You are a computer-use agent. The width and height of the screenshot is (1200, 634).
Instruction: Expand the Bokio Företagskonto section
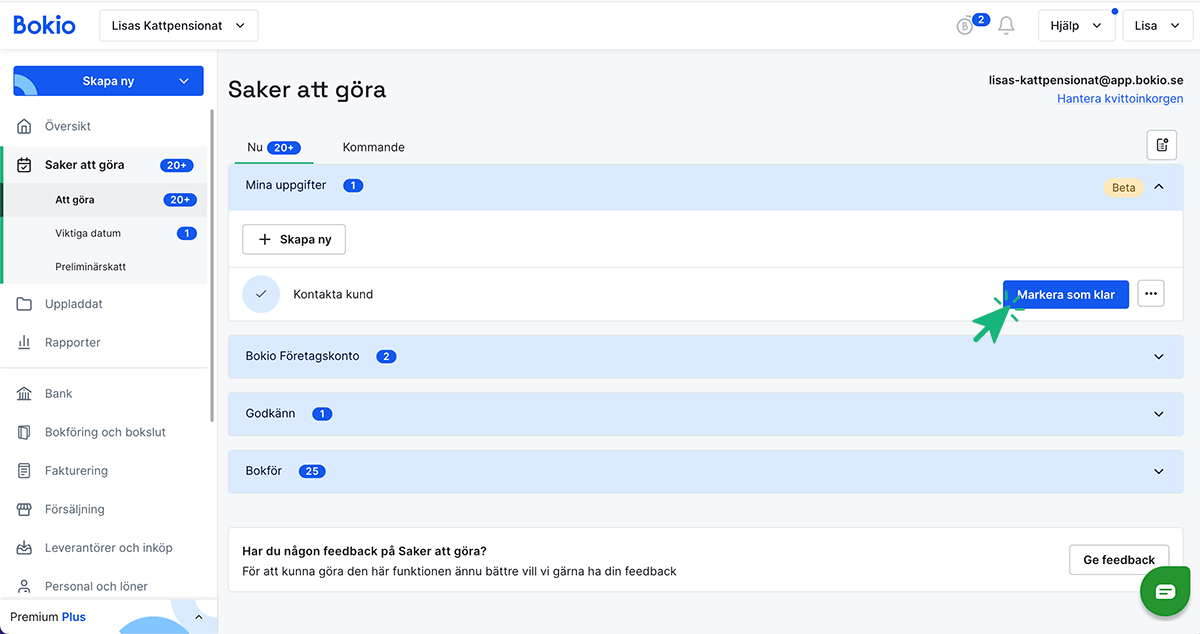(1159, 357)
